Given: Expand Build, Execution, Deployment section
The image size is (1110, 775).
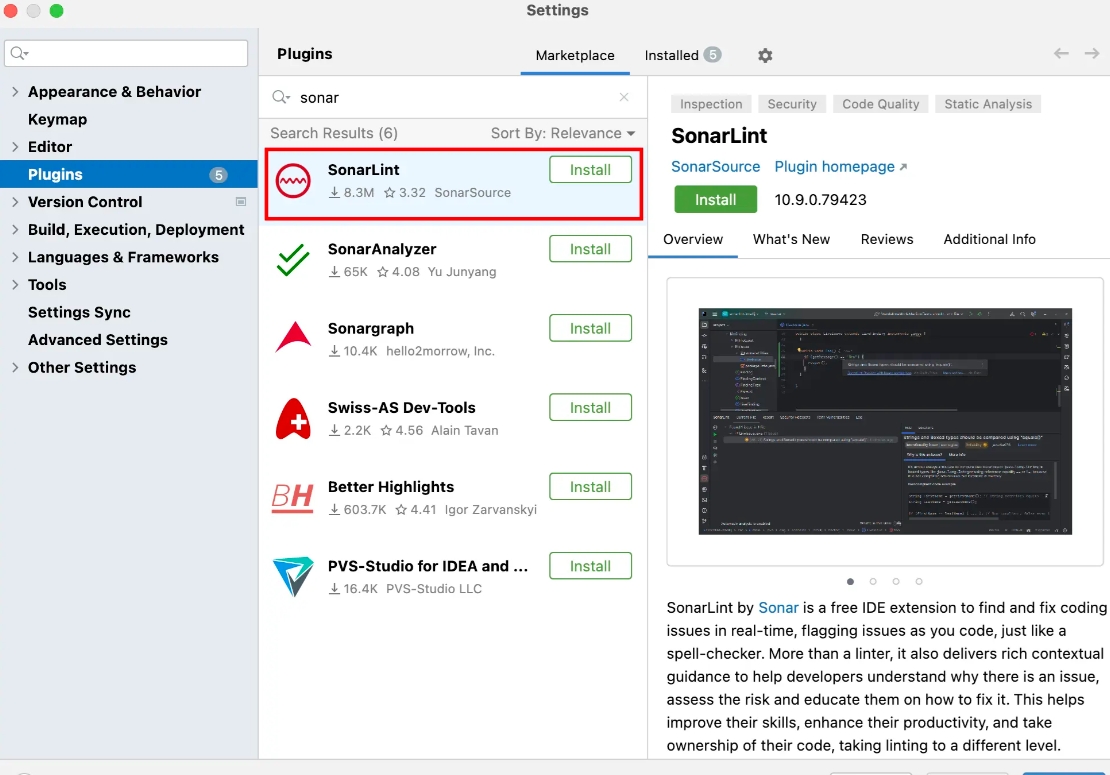Looking at the screenshot, I should point(15,229).
